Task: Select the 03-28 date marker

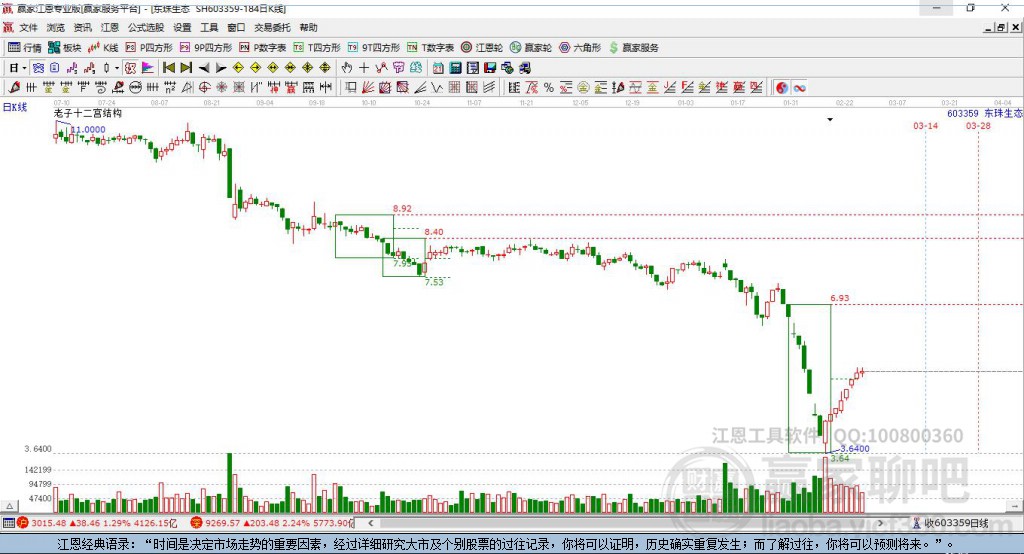Action: [978, 126]
